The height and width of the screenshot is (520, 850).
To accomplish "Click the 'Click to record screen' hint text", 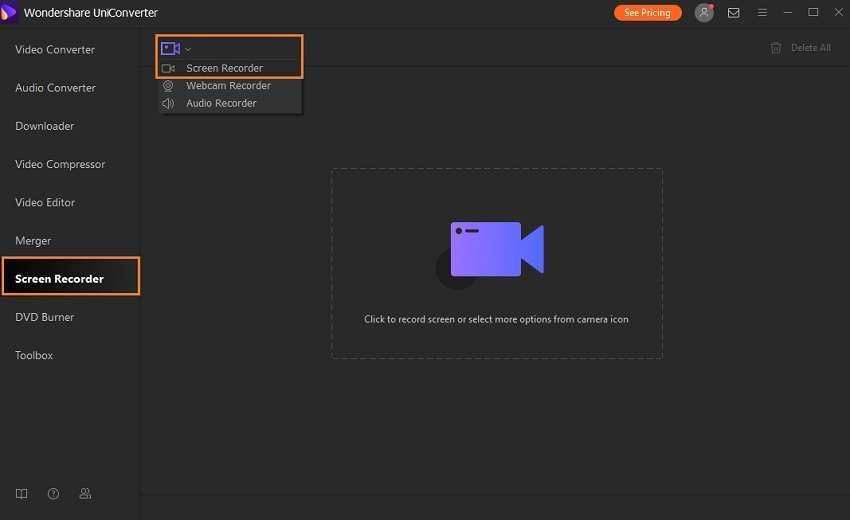I will point(496,319).
